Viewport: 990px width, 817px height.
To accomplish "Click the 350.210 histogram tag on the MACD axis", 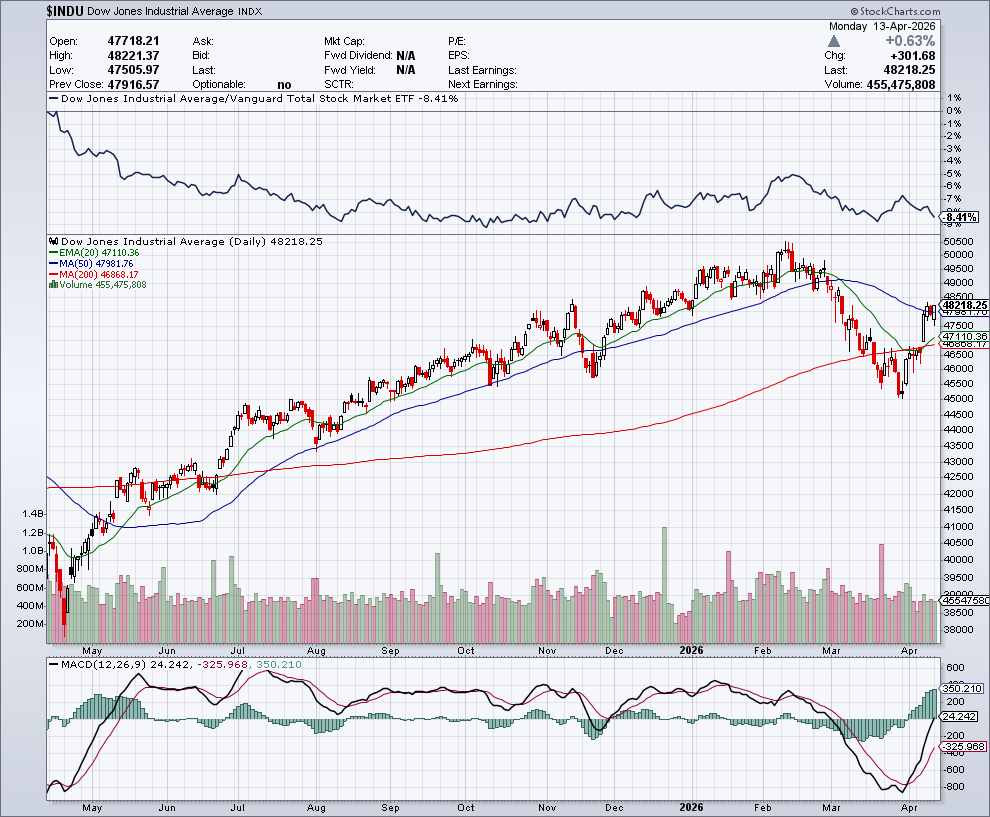I will click(x=962, y=688).
